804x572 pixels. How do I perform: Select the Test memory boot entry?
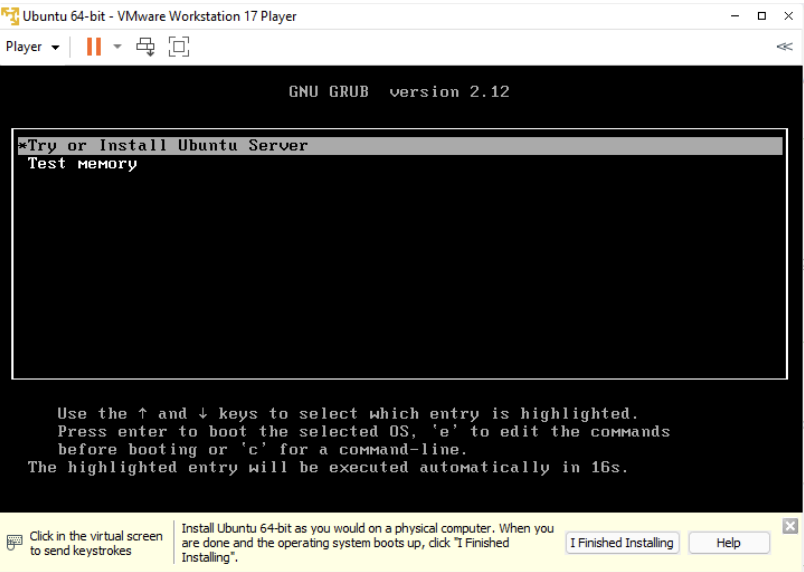click(82, 164)
